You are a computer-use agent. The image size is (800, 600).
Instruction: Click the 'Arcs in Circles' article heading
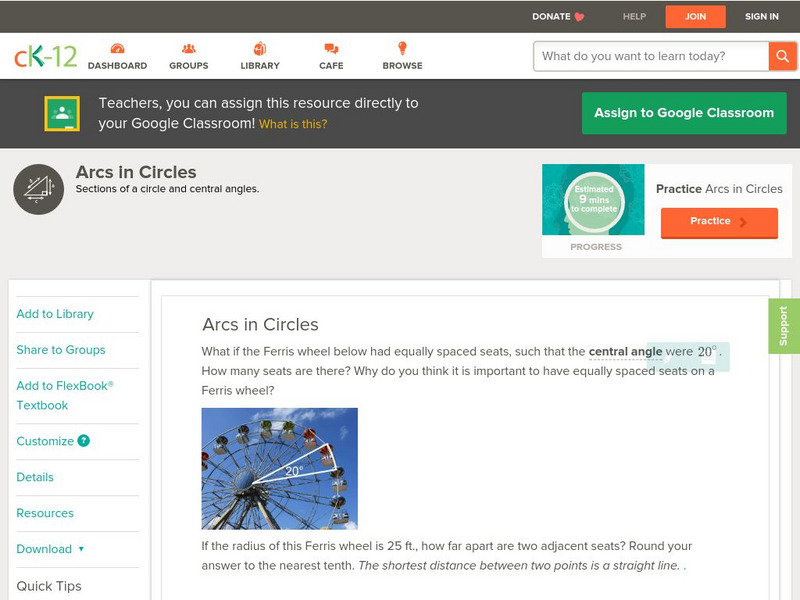click(x=260, y=324)
